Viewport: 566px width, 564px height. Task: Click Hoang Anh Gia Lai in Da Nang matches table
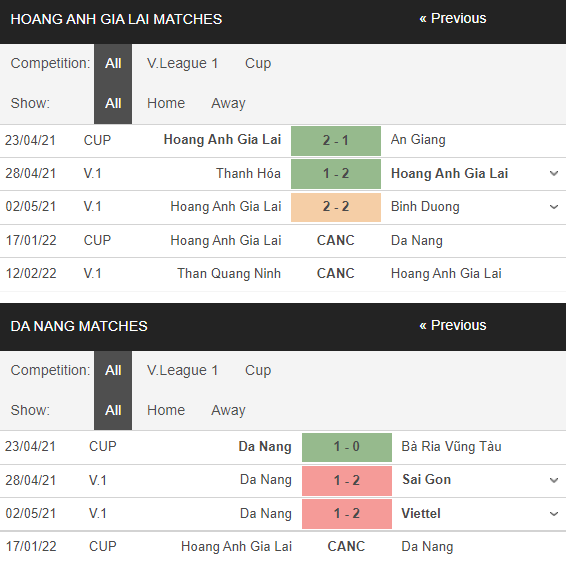(x=236, y=547)
